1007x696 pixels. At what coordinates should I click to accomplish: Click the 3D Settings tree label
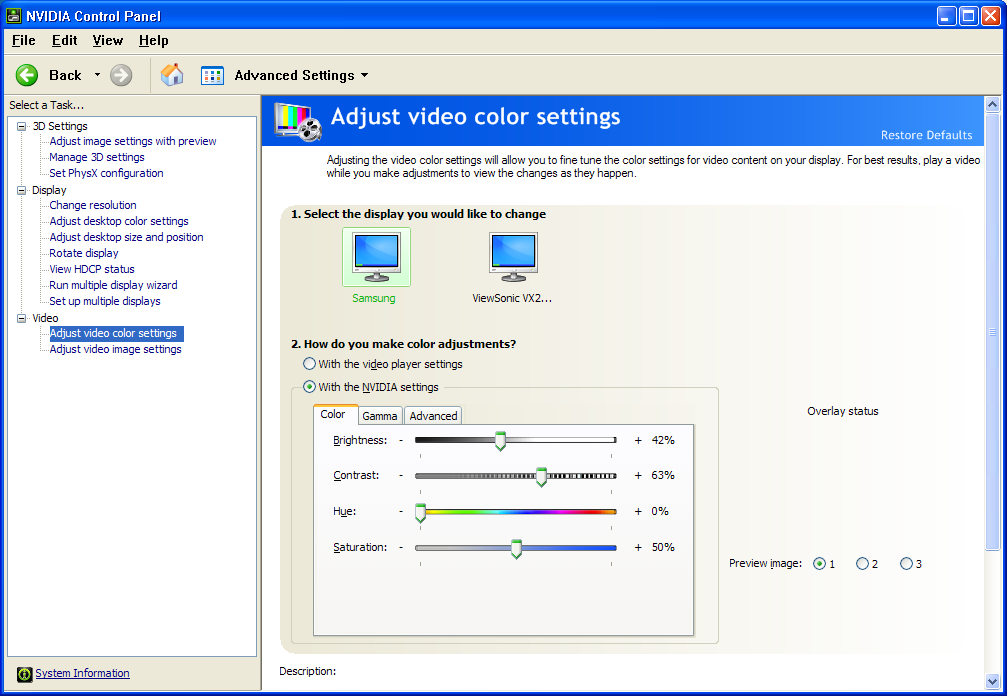click(x=60, y=126)
